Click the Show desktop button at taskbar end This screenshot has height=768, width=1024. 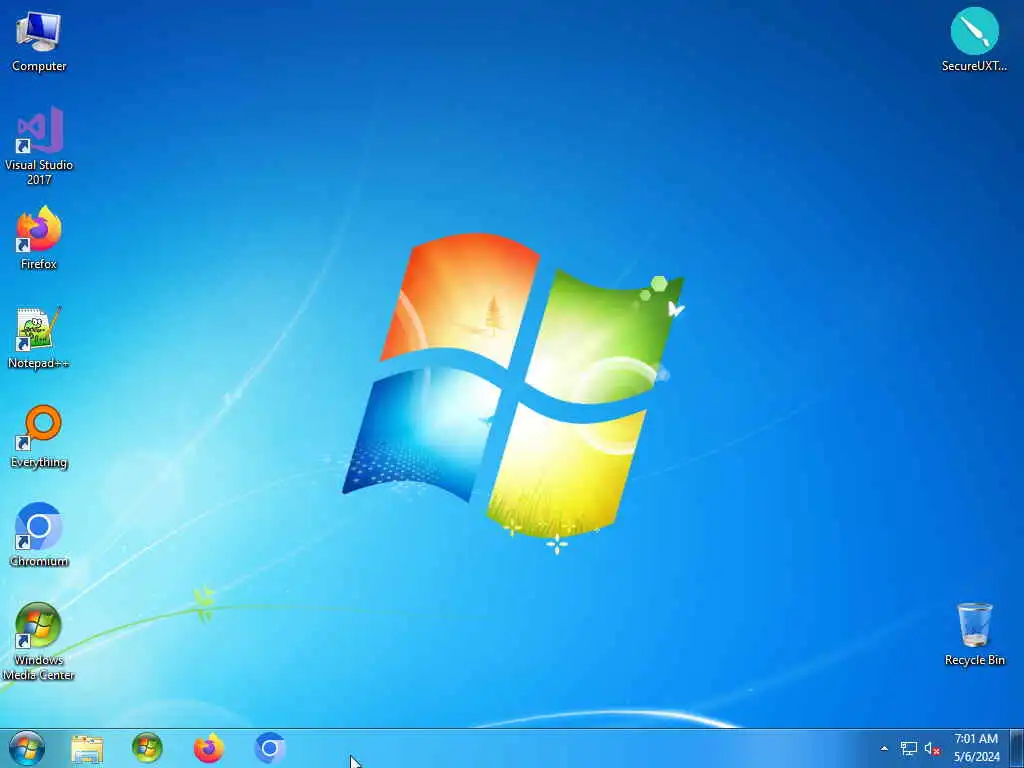[x=1017, y=748]
